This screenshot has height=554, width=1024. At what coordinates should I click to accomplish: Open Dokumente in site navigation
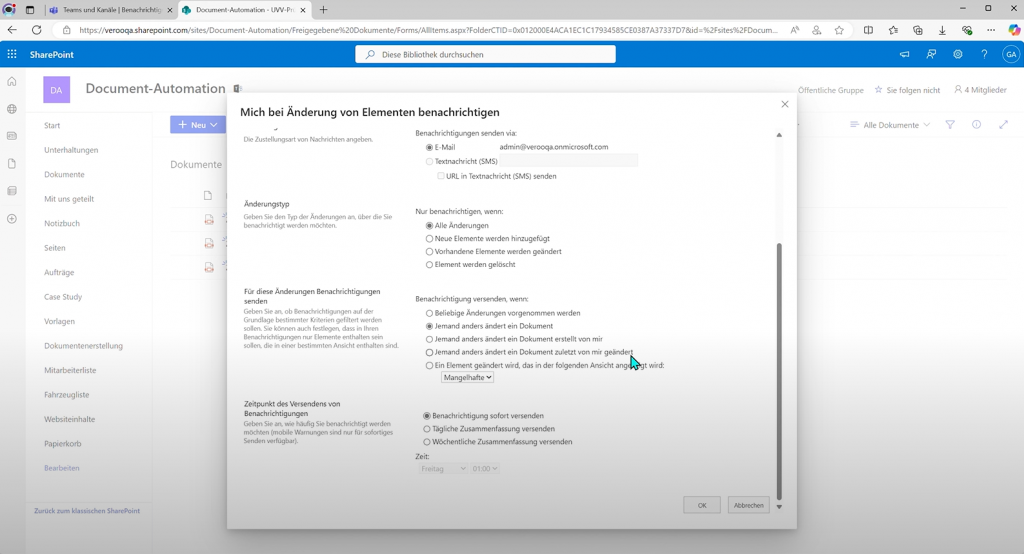64,174
